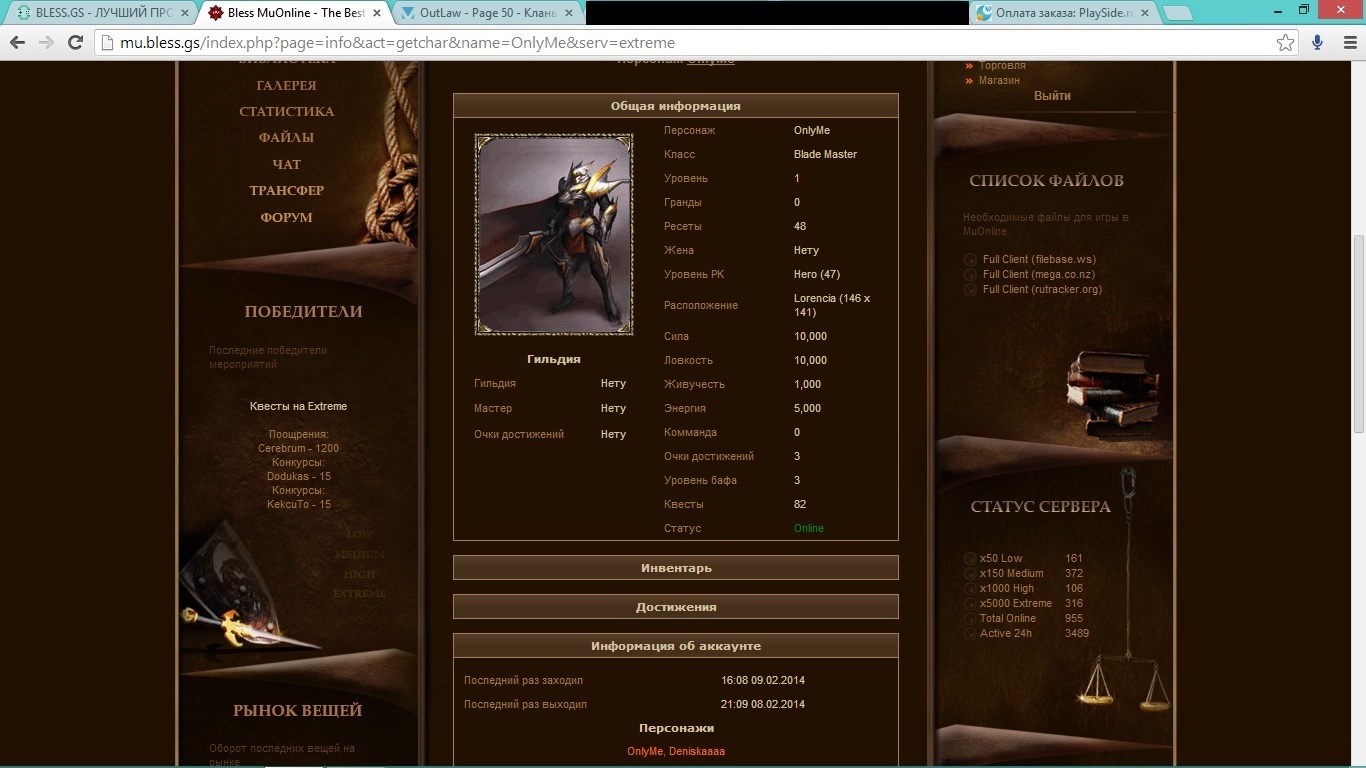Download Full Client (mega.co.nz)
1366x768 pixels.
click(x=1040, y=274)
